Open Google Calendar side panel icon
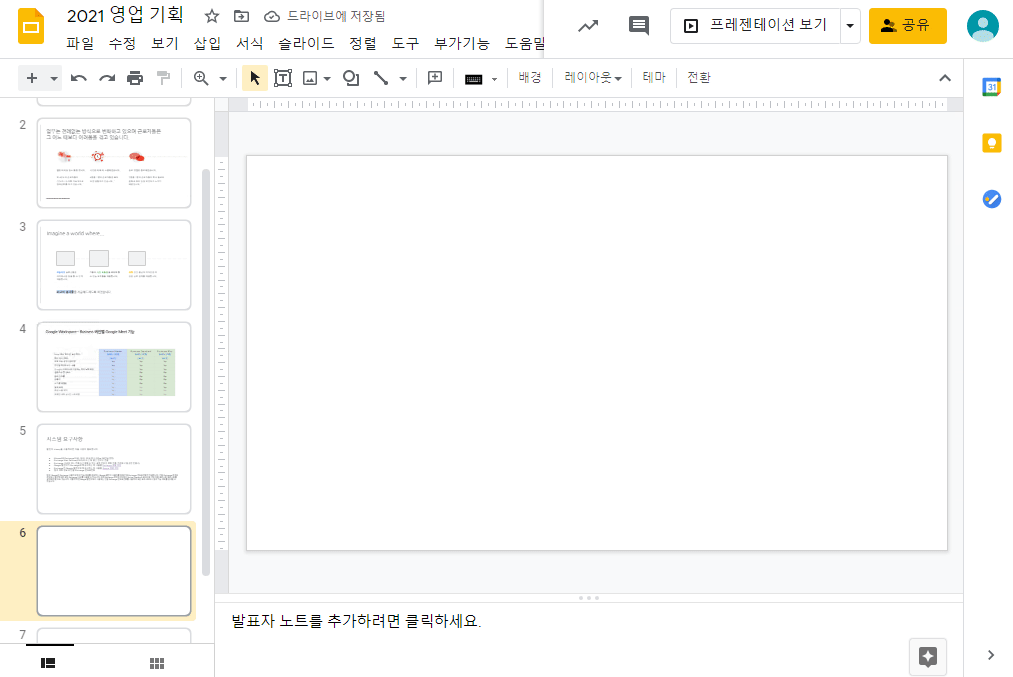This screenshot has height=677, width=1013. pos(992,87)
